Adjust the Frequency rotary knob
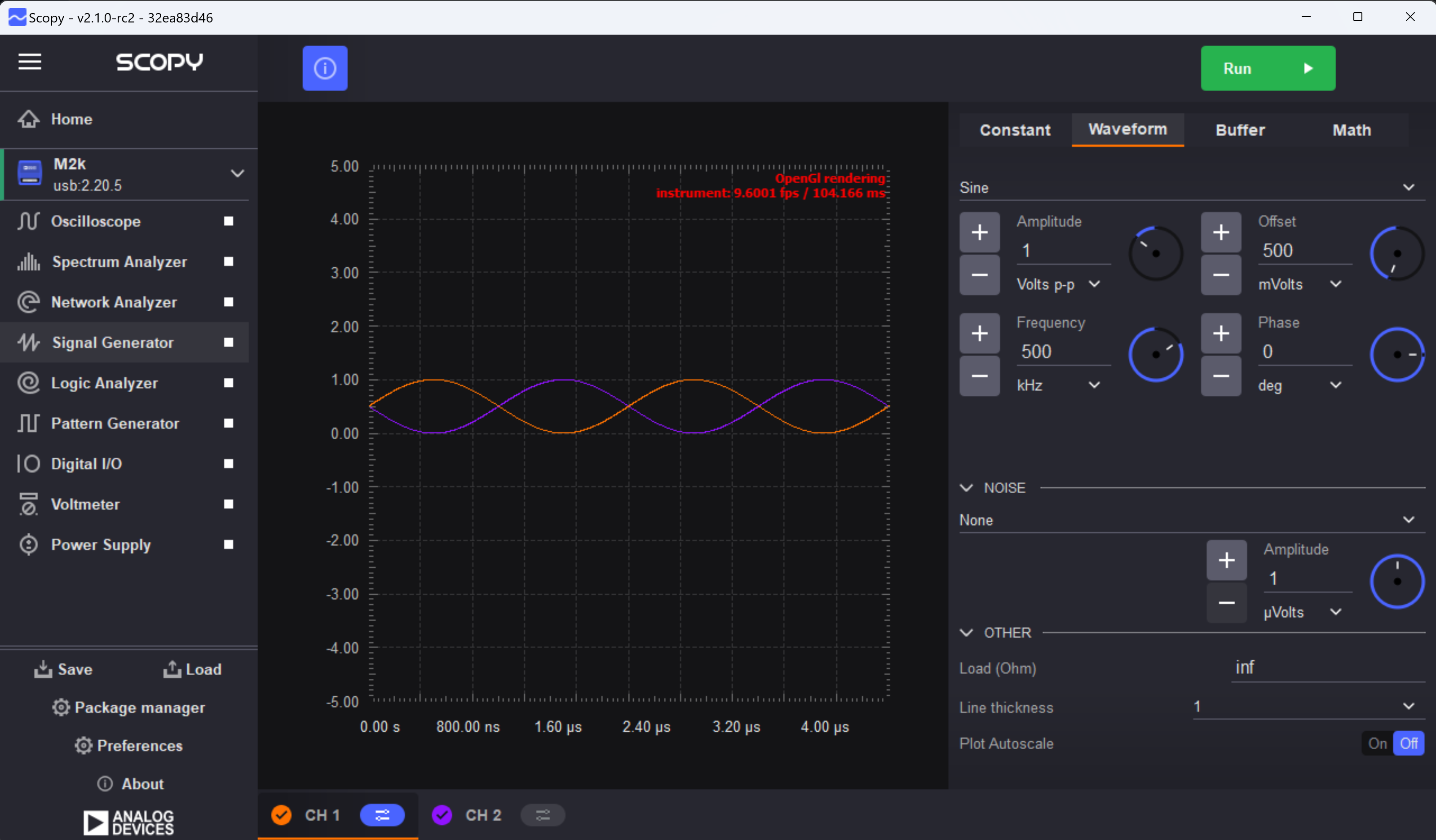The image size is (1436, 840). (1156, 354)
